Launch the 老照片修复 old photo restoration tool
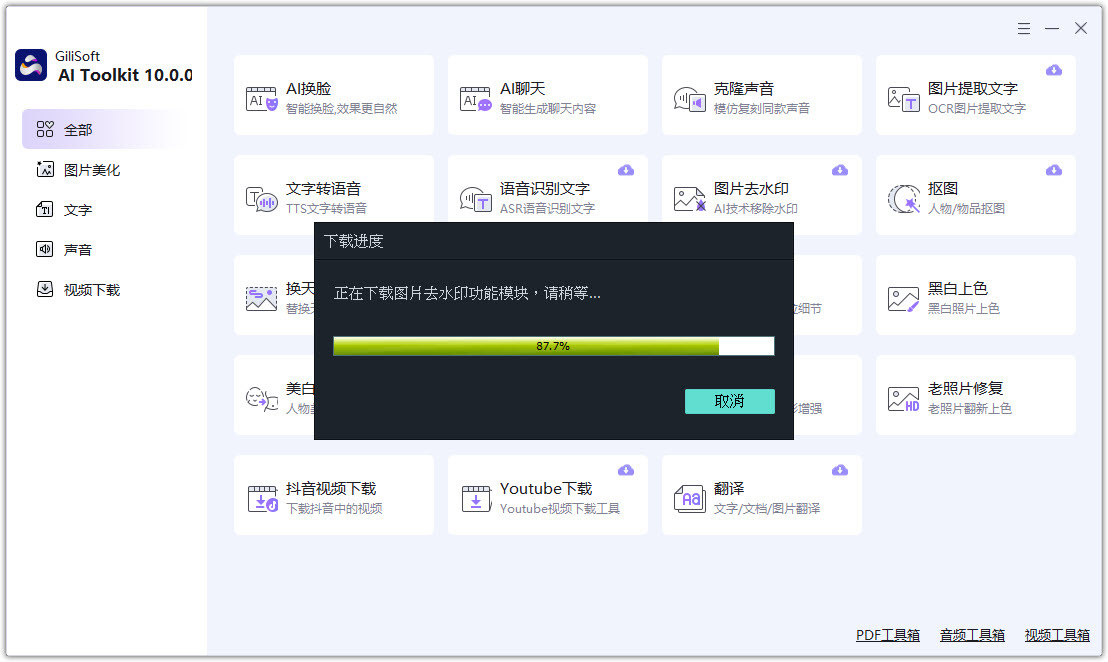Screen dimensions: 1108x662 point(975,395)
